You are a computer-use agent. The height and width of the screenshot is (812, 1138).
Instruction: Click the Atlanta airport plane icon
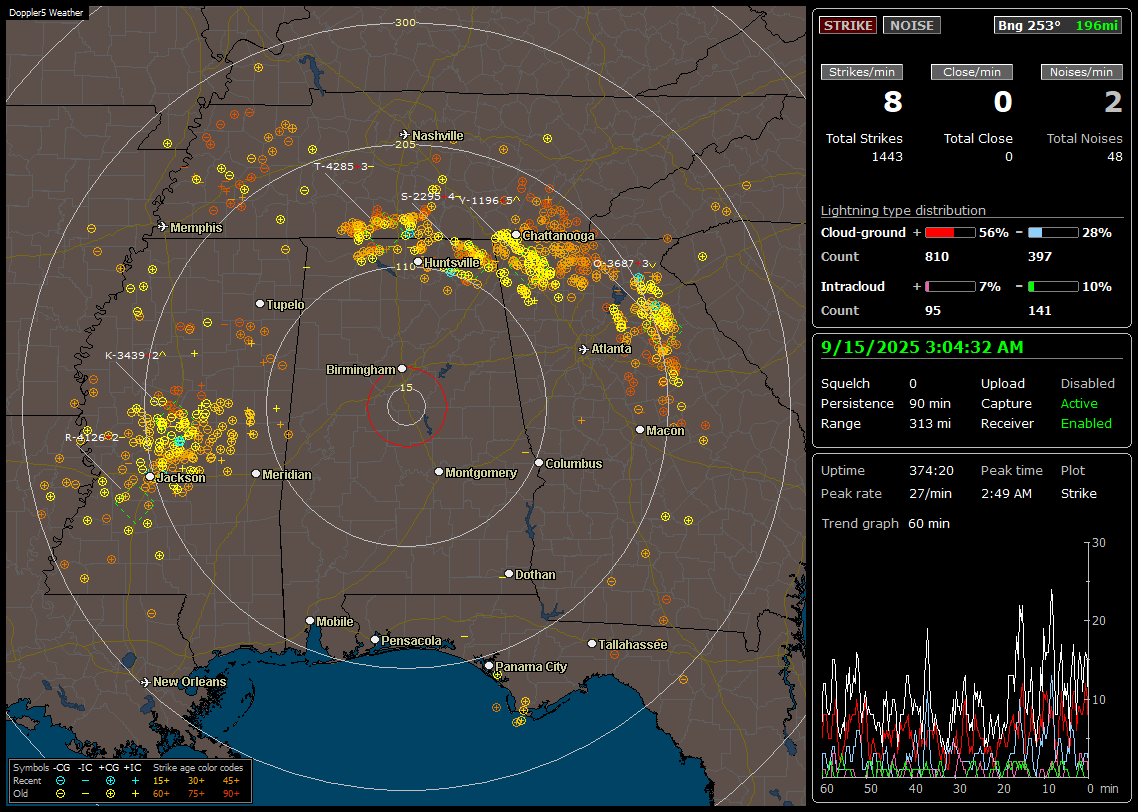click(x=584, y=349)
